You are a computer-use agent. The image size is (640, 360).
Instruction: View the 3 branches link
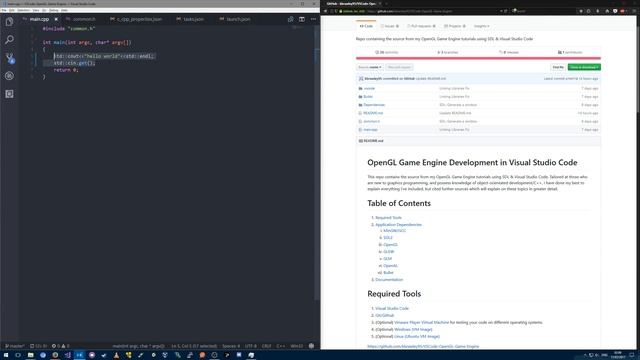coord(448,52)
